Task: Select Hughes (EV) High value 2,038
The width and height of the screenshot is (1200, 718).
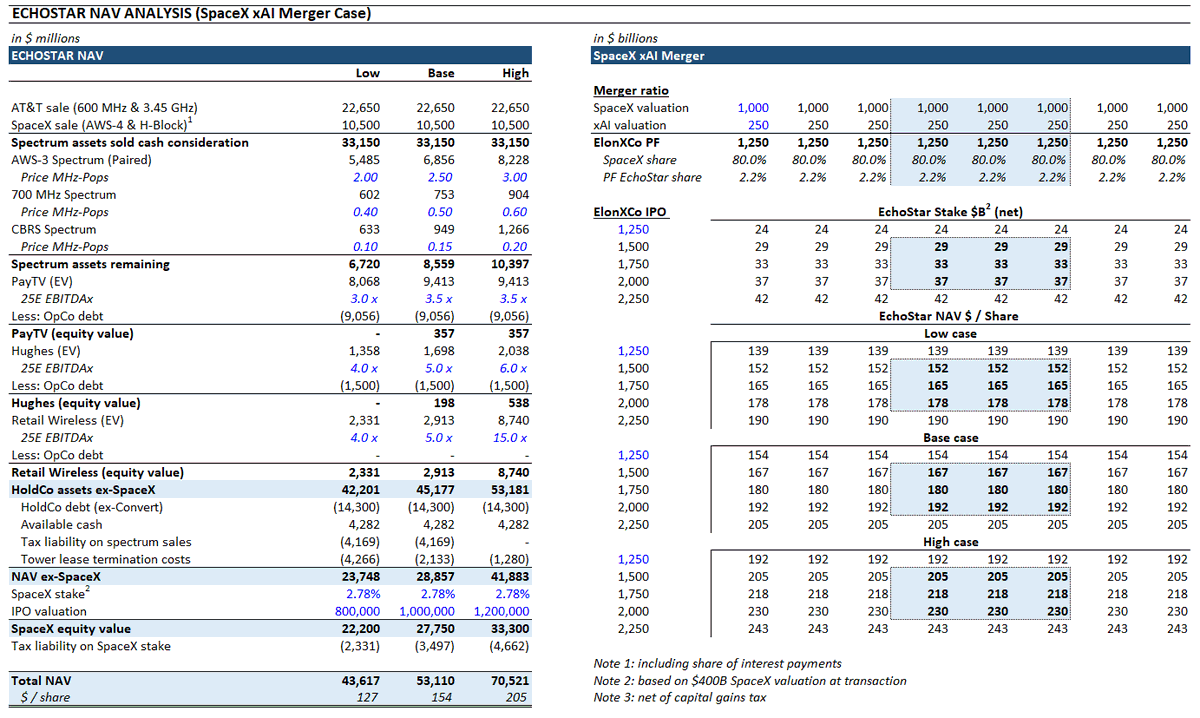Action: point(512,351)
